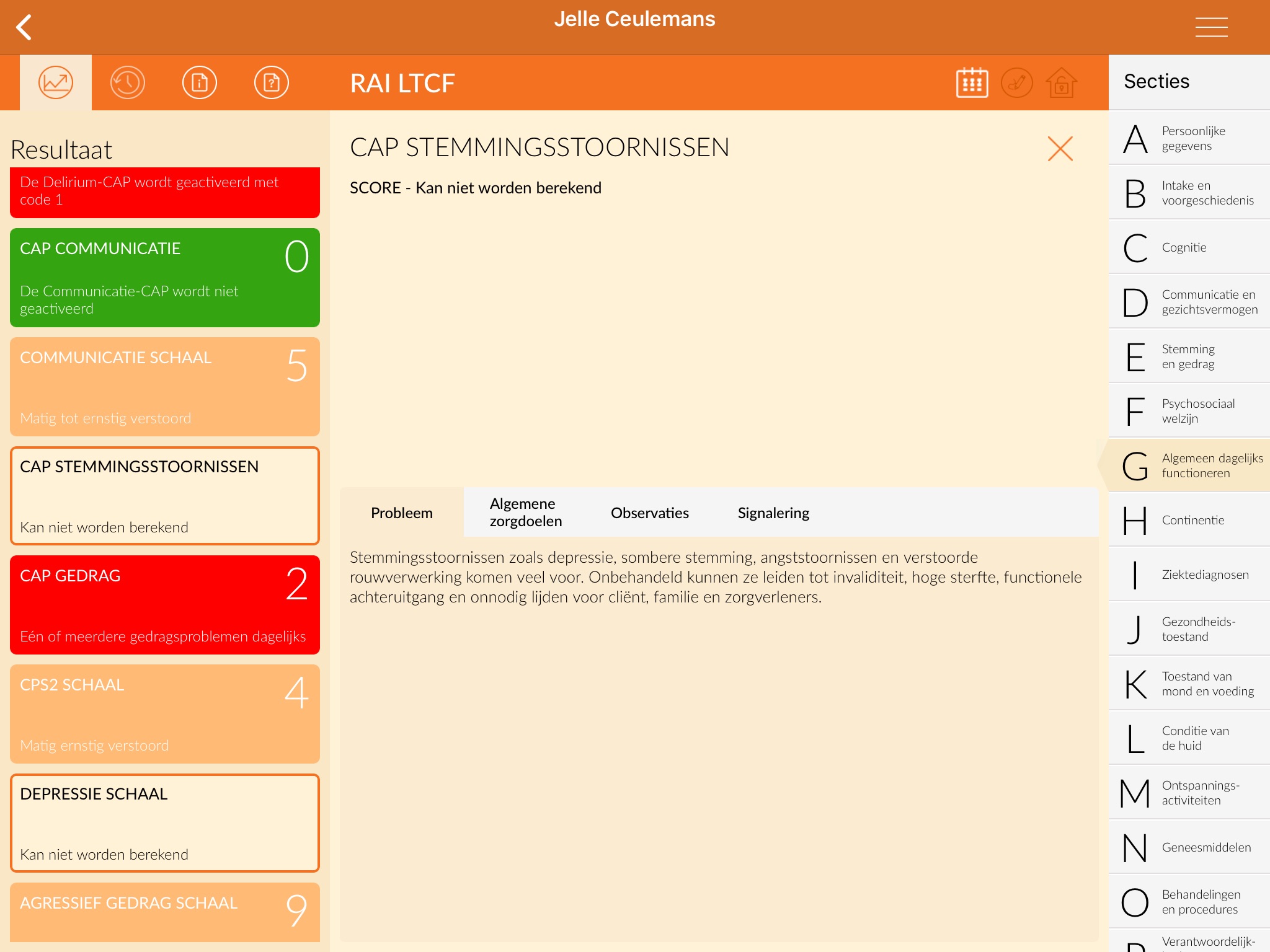Open the CAP GEDRAG card

click(165, 605)
